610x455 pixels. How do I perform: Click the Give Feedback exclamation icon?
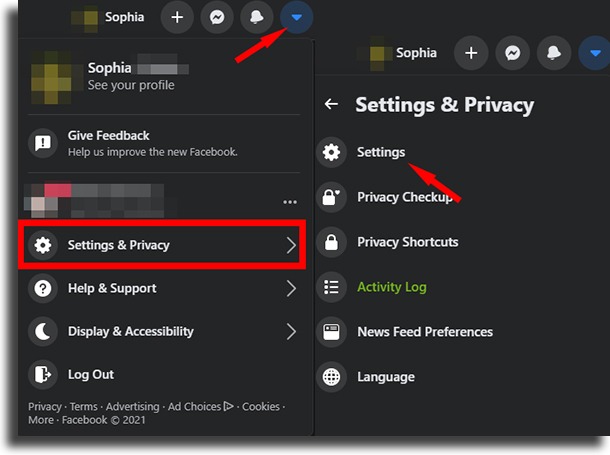tap(43, 143)
